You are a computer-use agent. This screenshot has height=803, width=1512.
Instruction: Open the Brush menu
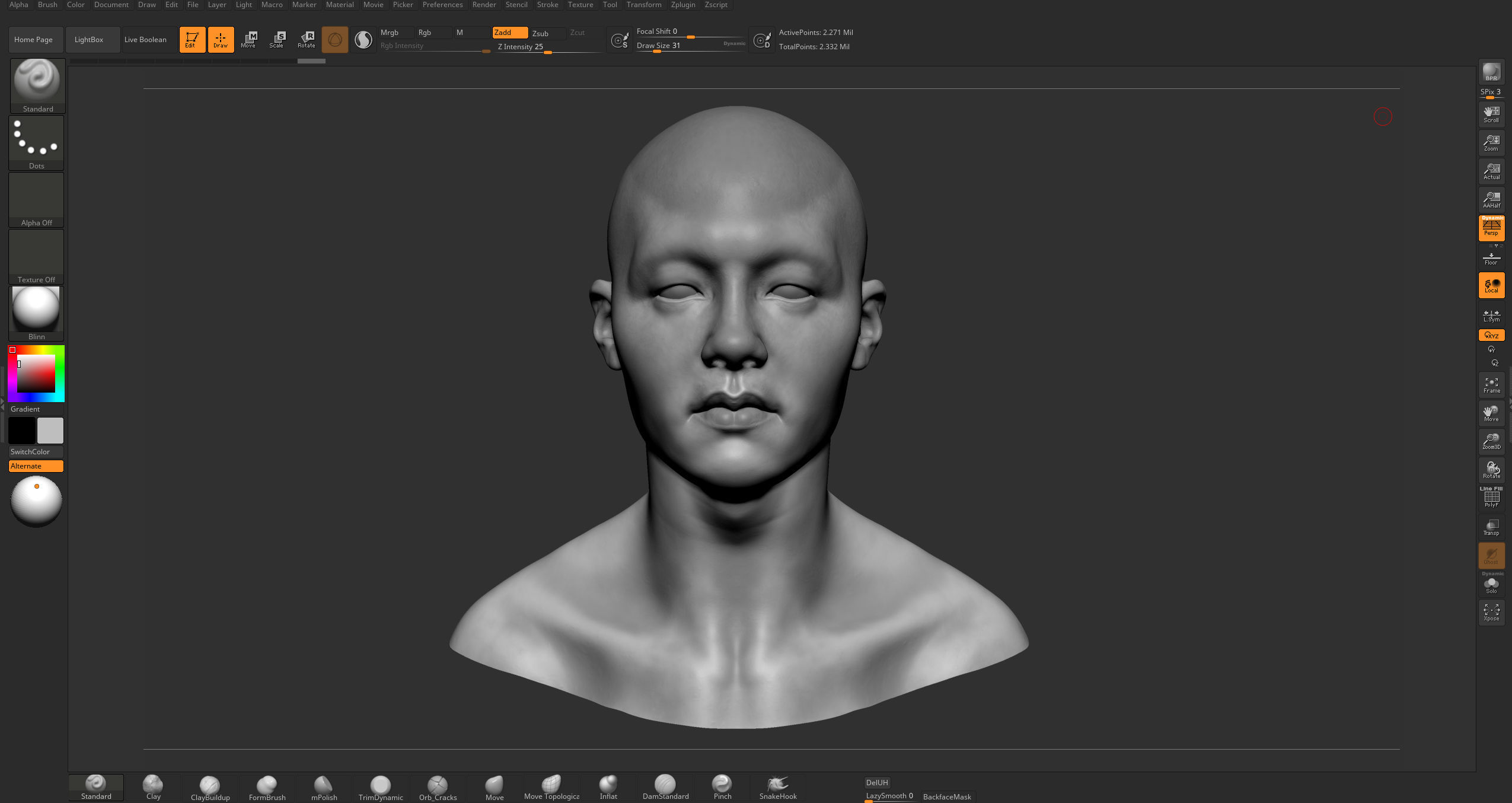[x=47, y=5]
